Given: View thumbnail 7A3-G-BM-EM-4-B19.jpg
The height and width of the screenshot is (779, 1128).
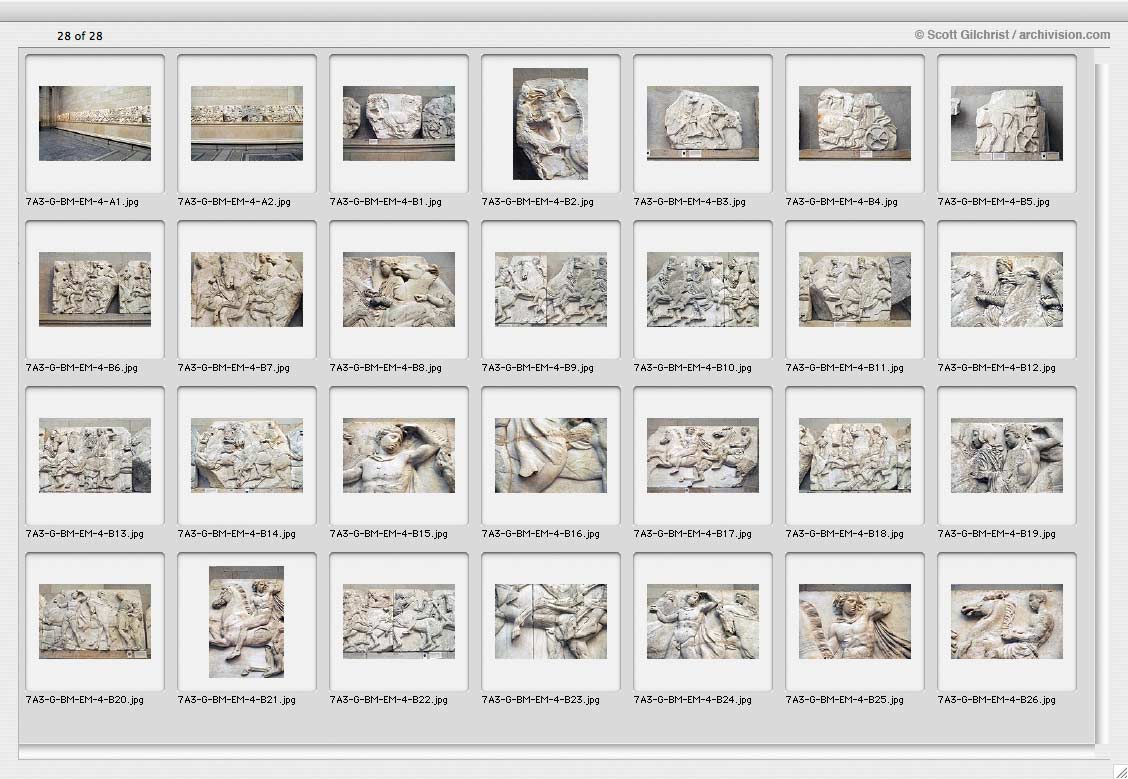Looking at the screenshot, I should click(1006, 455).
